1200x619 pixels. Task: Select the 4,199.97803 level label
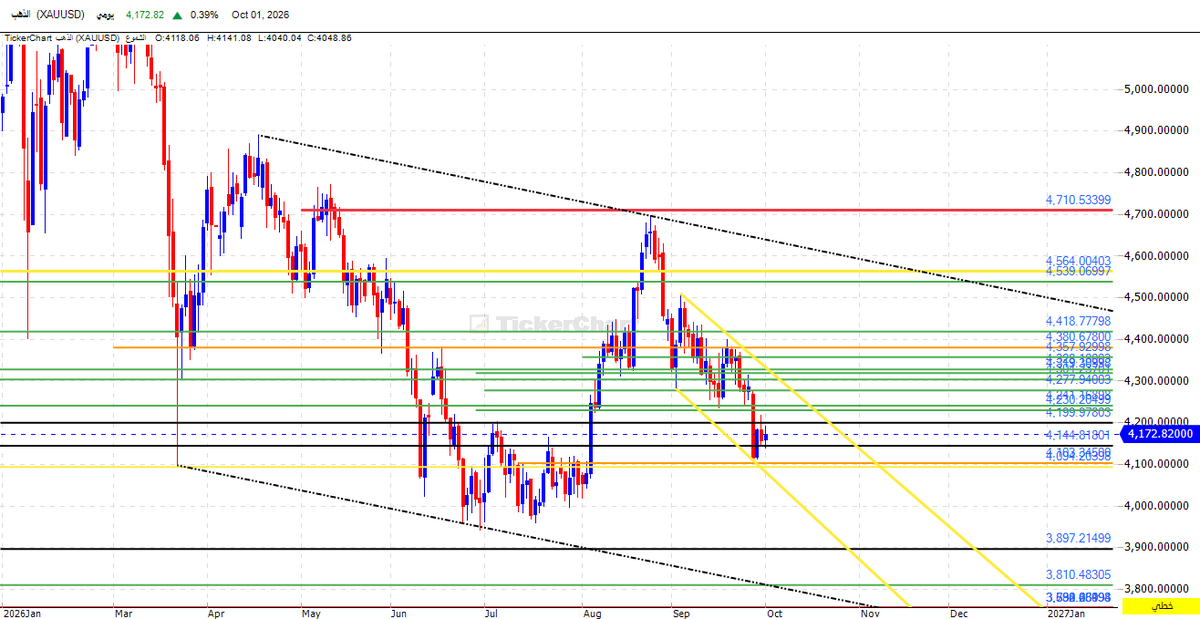(x=1078, y=413)
